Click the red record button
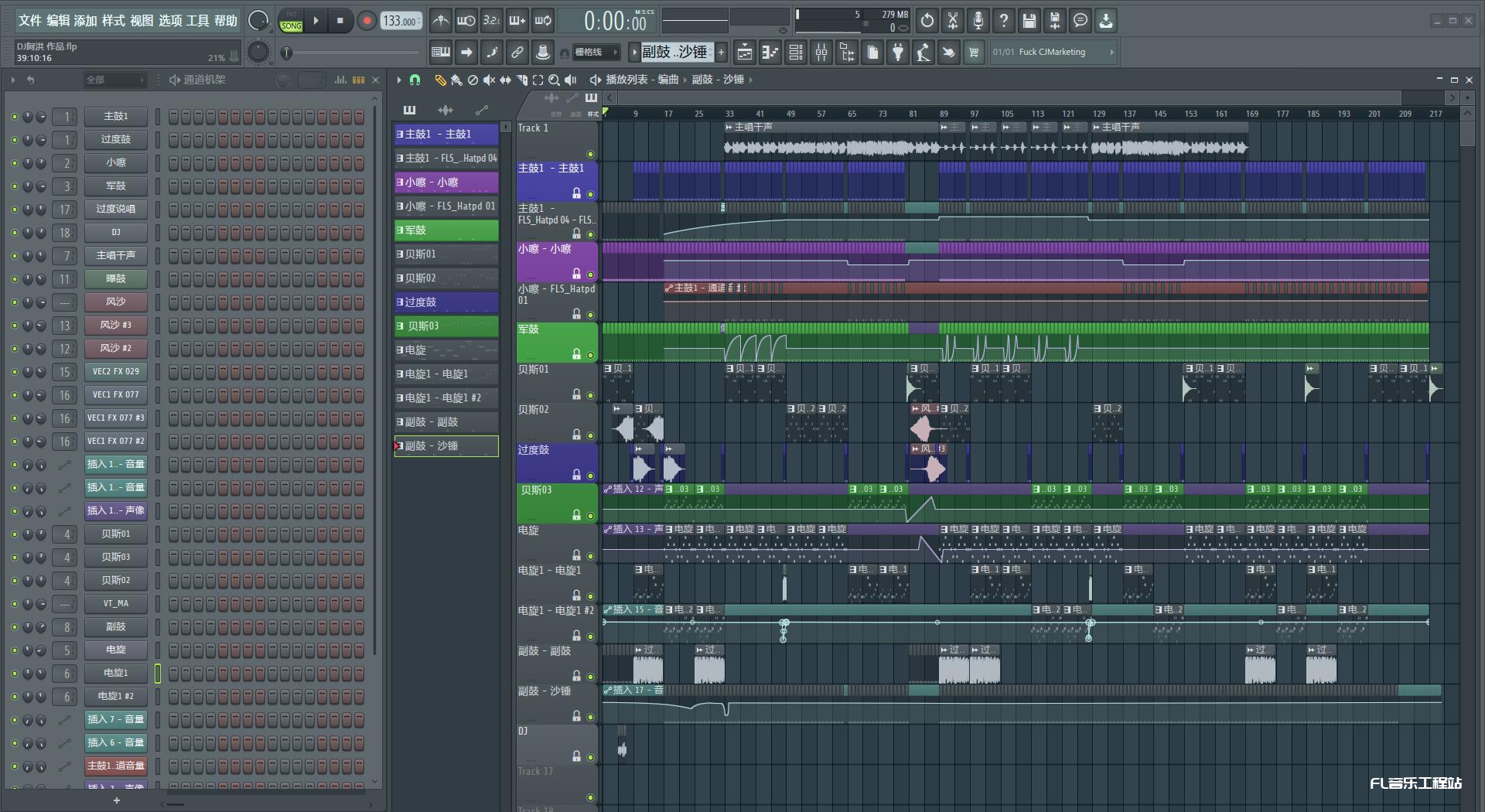1485x812 pixels. click(367, 21)
